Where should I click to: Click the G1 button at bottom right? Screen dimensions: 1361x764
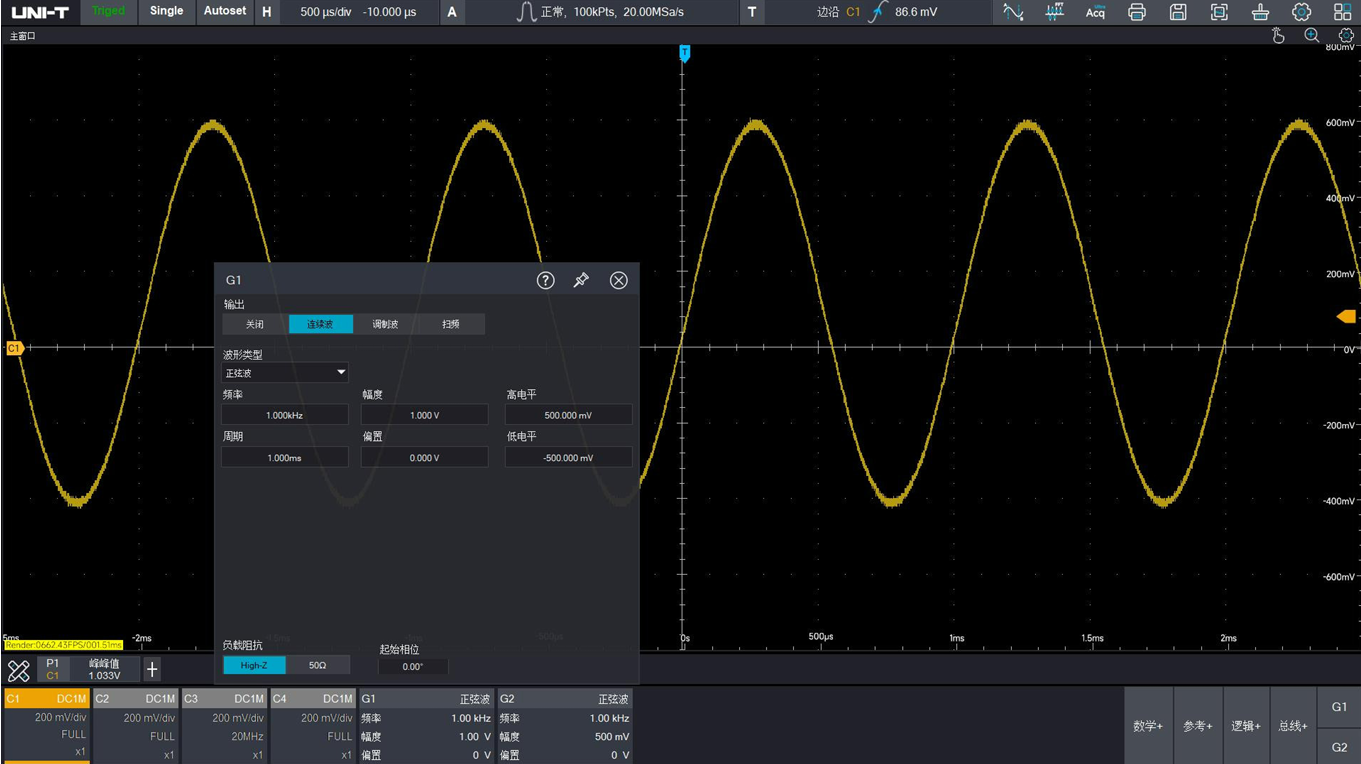[x=1339, y=707]
